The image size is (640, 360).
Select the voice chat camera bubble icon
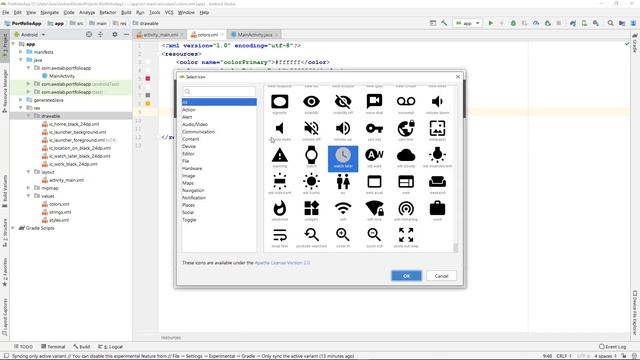(374, 102)
